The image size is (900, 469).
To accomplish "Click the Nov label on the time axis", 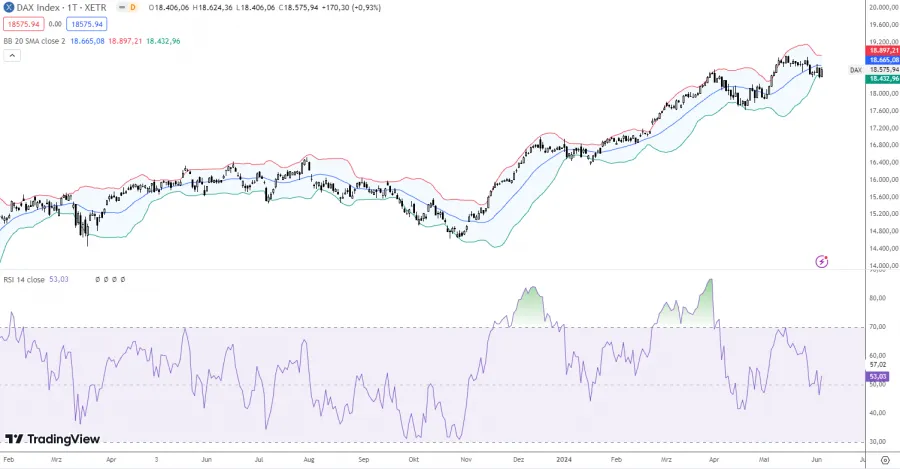I will point(467,461).
